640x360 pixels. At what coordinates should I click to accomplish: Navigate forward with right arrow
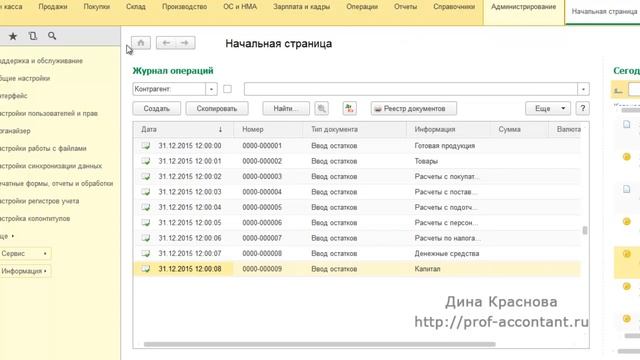pyautogui.click(x=185, y=43)
